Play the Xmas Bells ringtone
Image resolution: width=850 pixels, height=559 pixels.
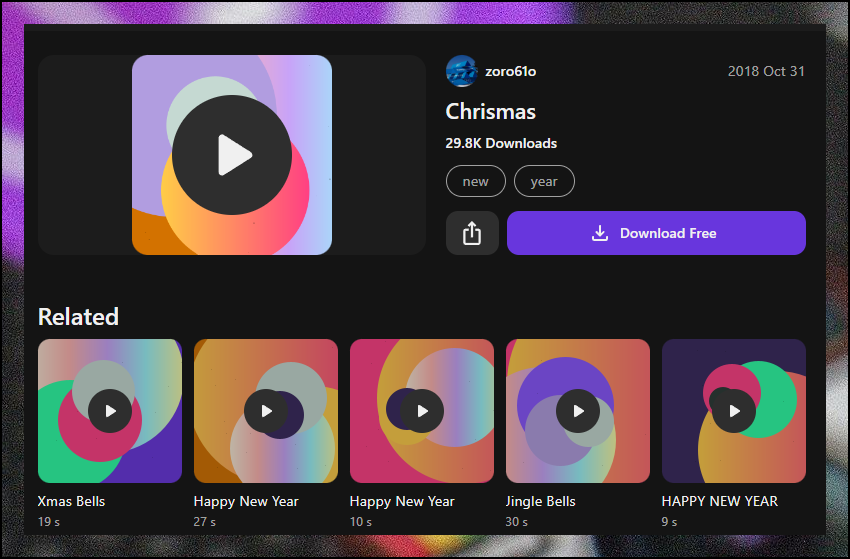click(x=110, y=411)
